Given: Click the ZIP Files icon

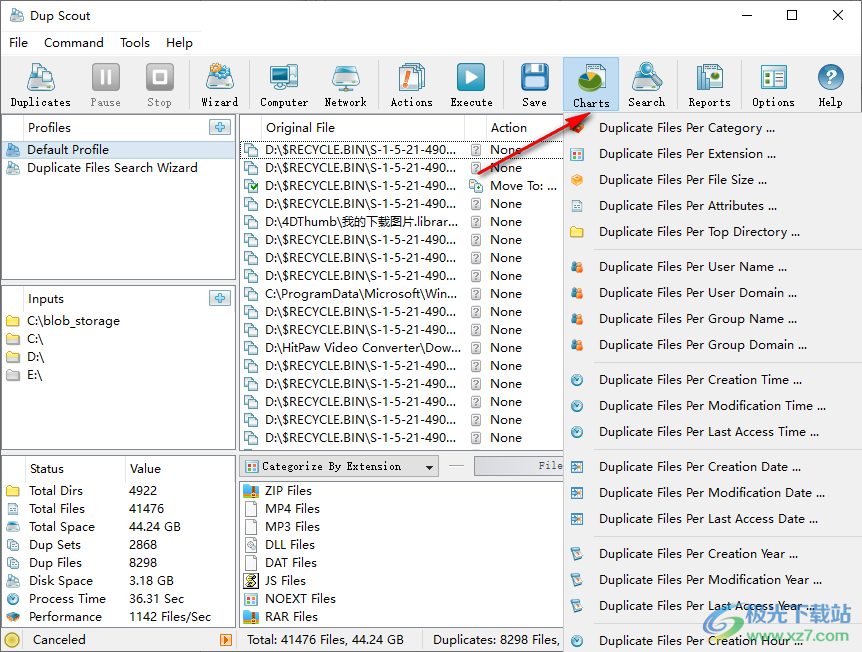Looking at the screenshot, I should pos(251,490).
